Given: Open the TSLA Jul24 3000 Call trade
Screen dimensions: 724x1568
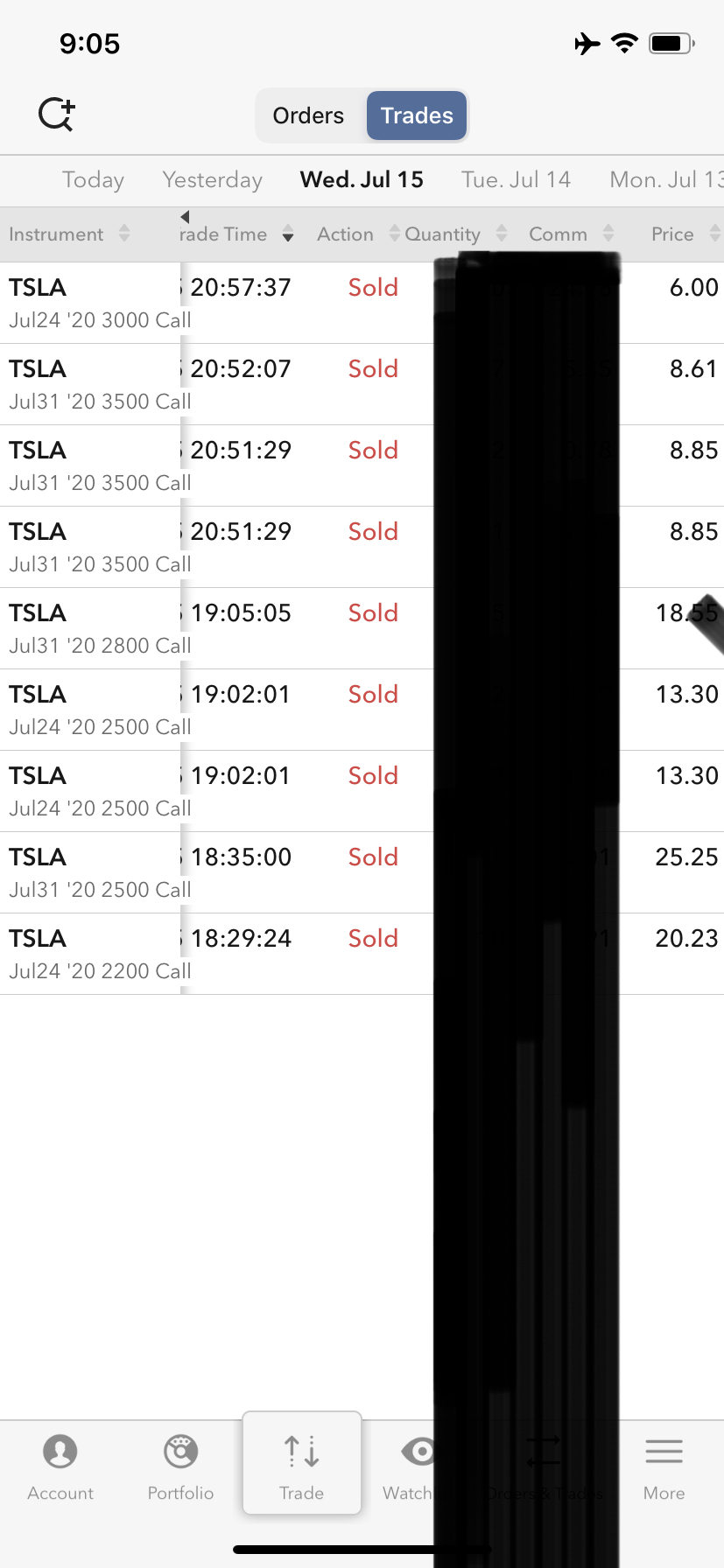Looking at the screenshot, I should tap(100, 303).
